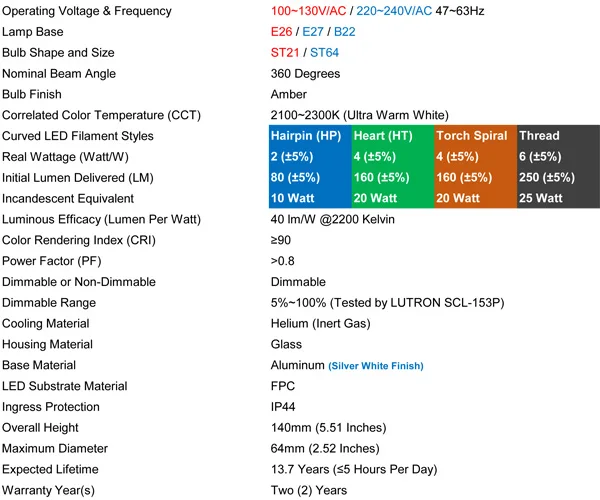Click the '≥90' CRI value
Viewport: 600px width, 500px height.
(x=280, y=240)
